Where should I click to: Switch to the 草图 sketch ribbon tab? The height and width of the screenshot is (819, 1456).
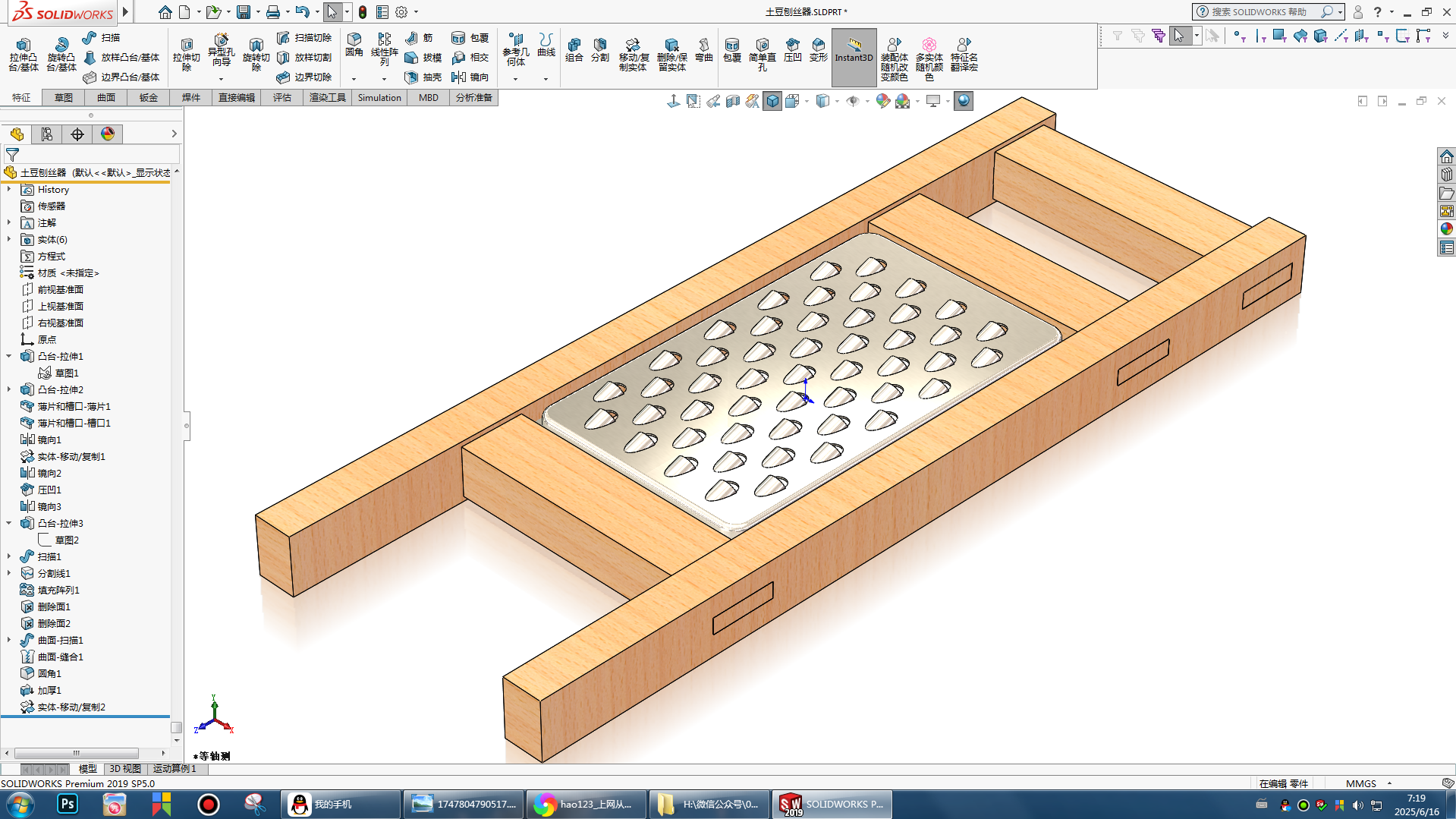64,97
